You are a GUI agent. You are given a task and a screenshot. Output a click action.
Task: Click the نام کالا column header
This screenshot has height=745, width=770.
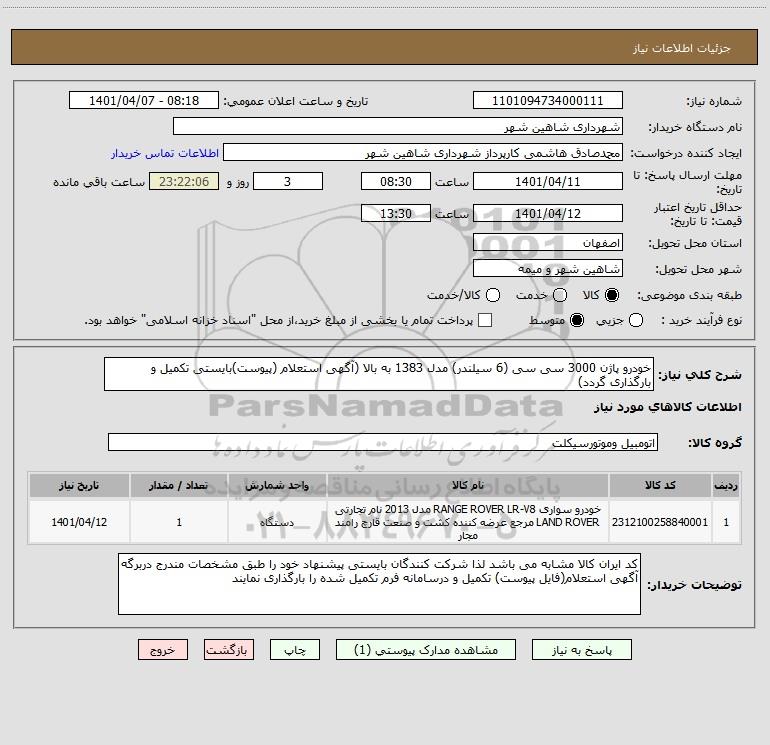coord(468,485)
